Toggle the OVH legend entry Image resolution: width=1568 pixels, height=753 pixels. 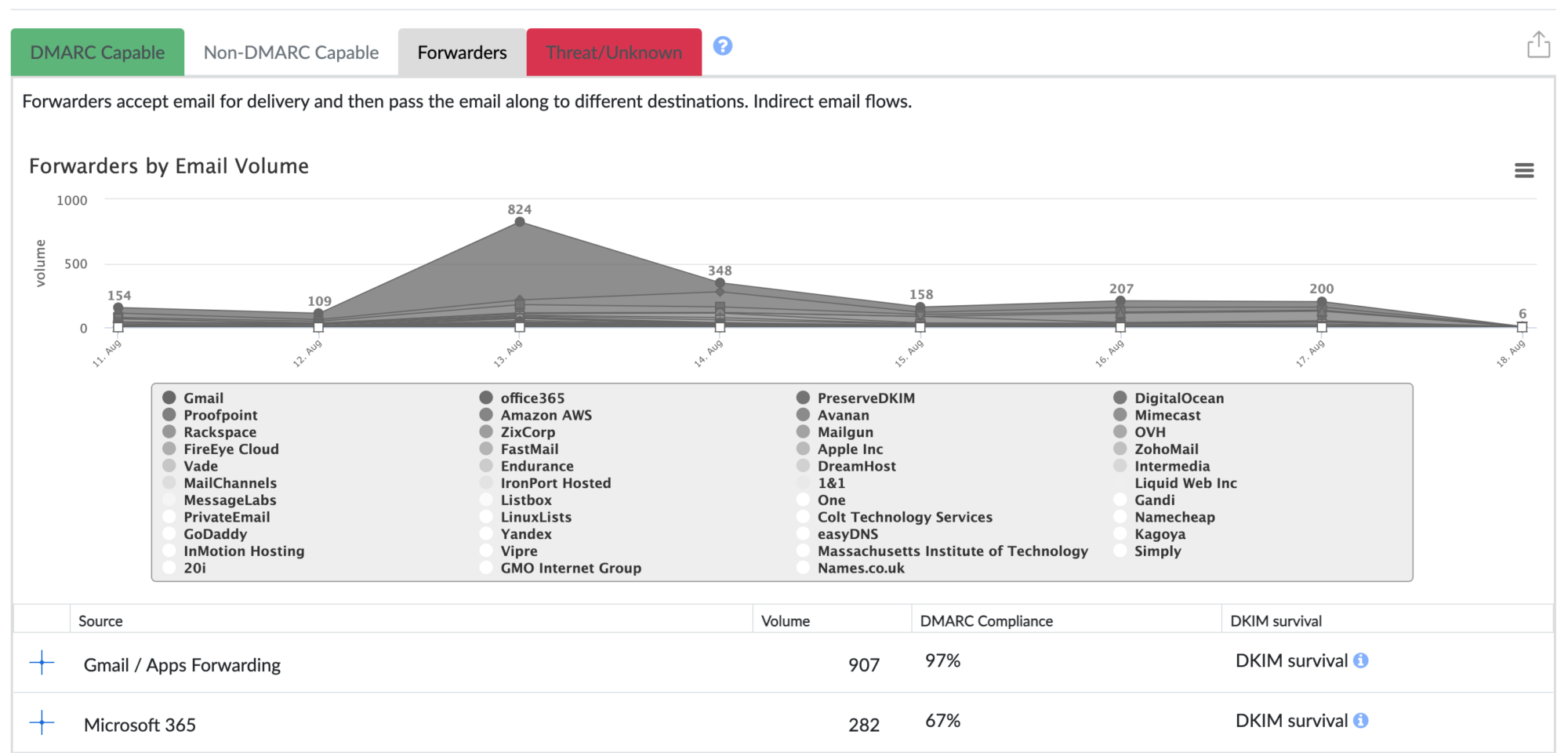1139,432
